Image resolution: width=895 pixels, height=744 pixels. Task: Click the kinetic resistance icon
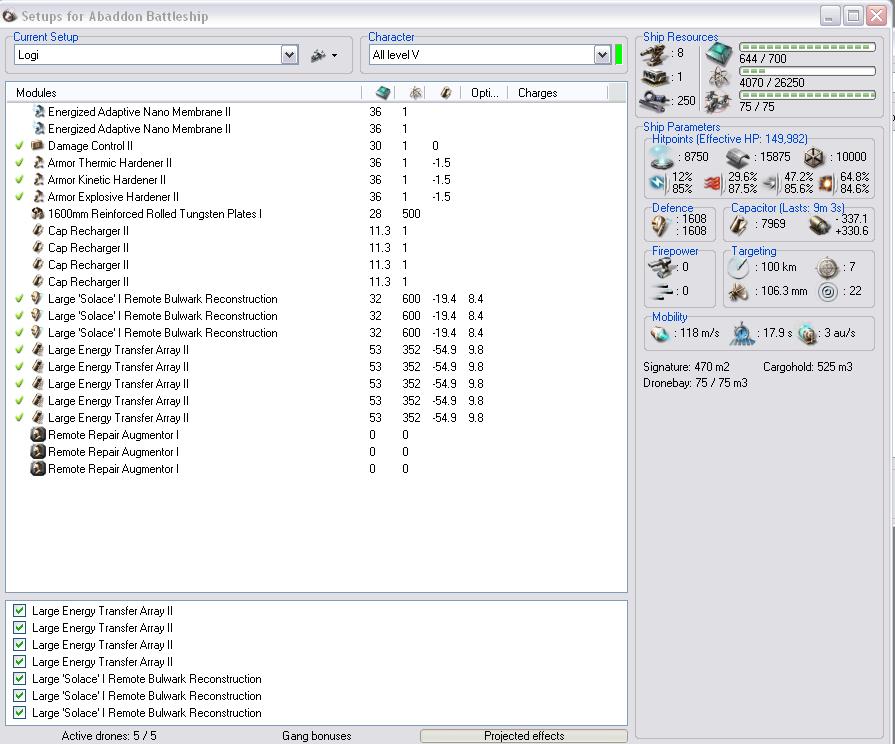point(771,183)
